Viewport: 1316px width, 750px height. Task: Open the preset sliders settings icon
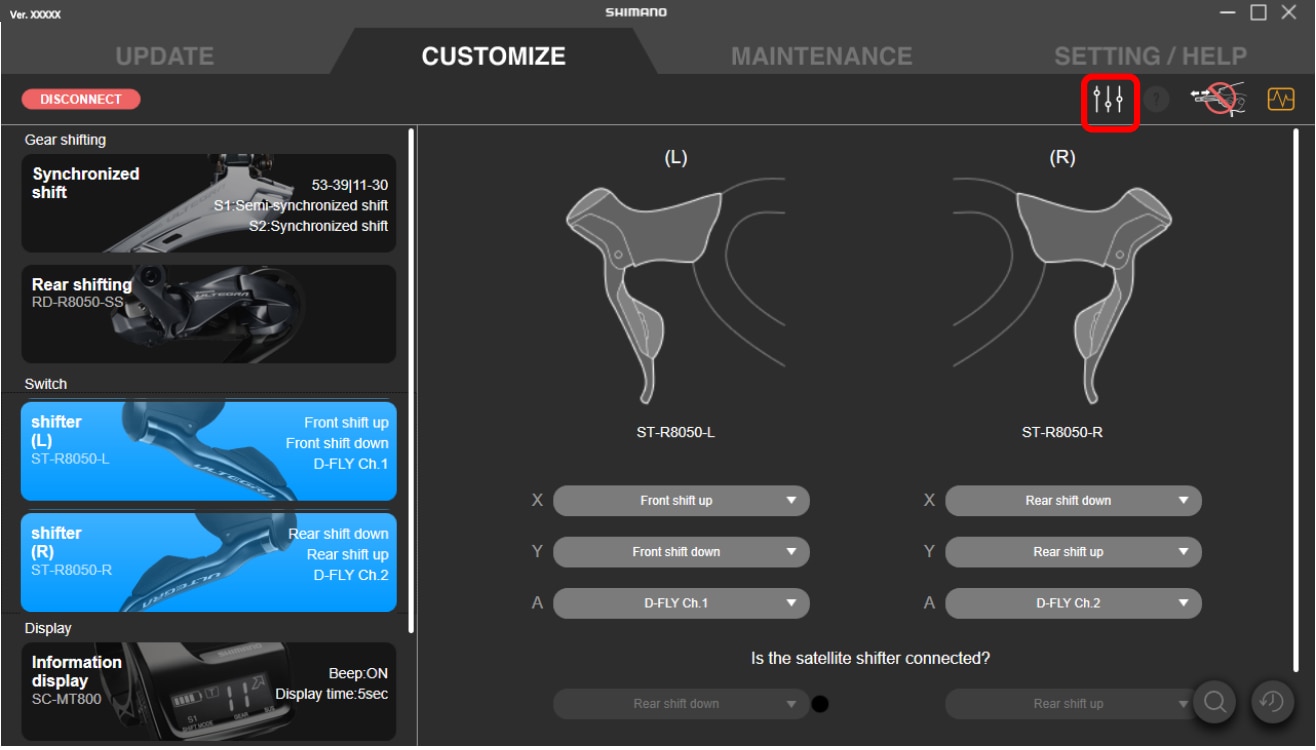(x=1108, y=100)
